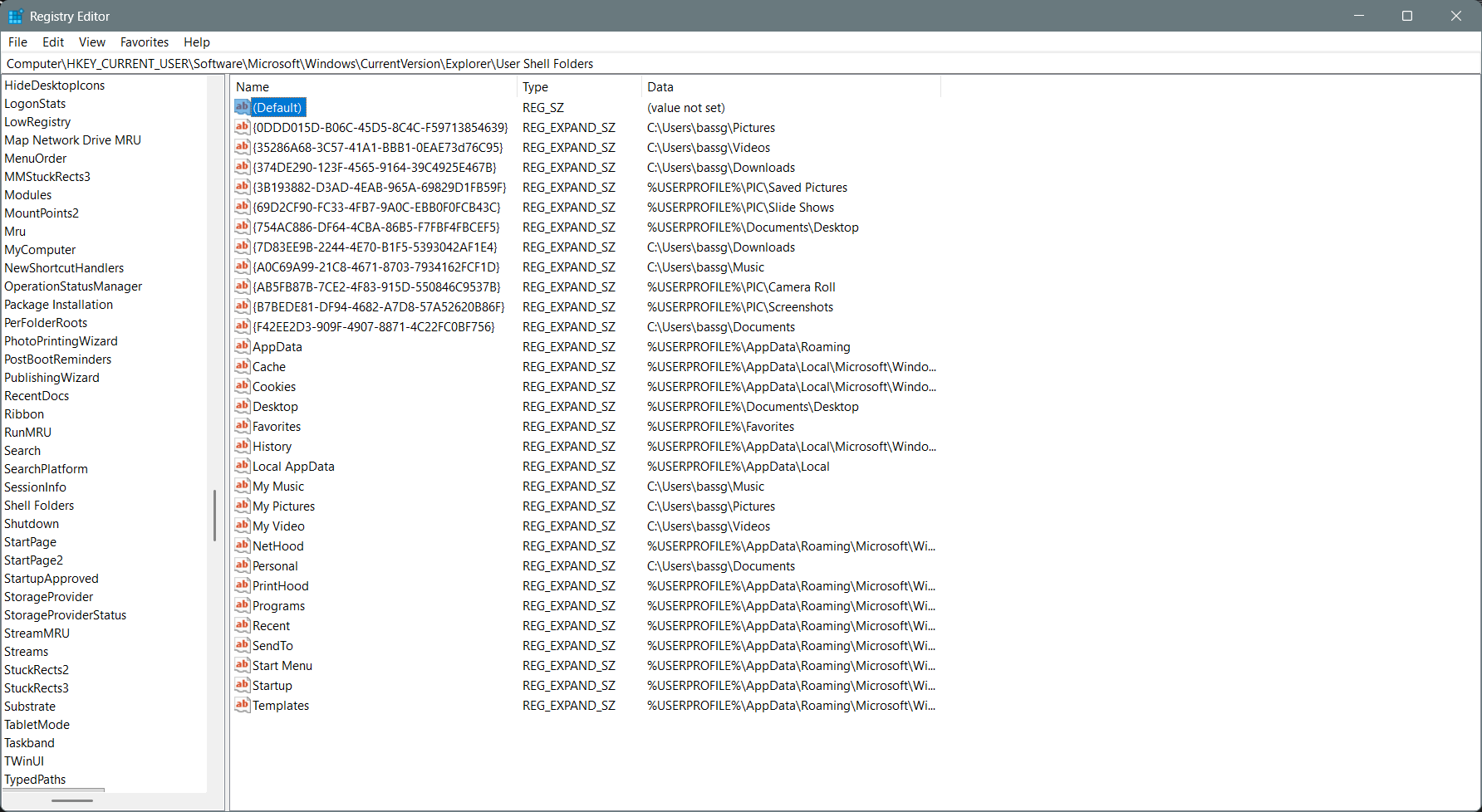This screenshot has height=812, width=1482.
Task: Click the icon beside Start Menu value
Action: tap(242, 665)
